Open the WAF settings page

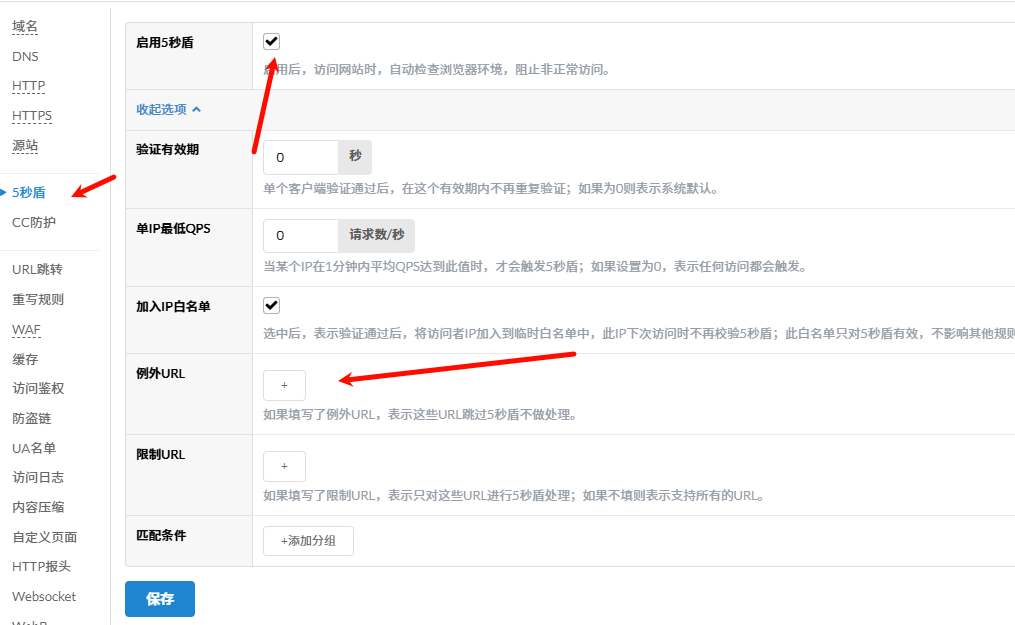[x=26, y=329]
